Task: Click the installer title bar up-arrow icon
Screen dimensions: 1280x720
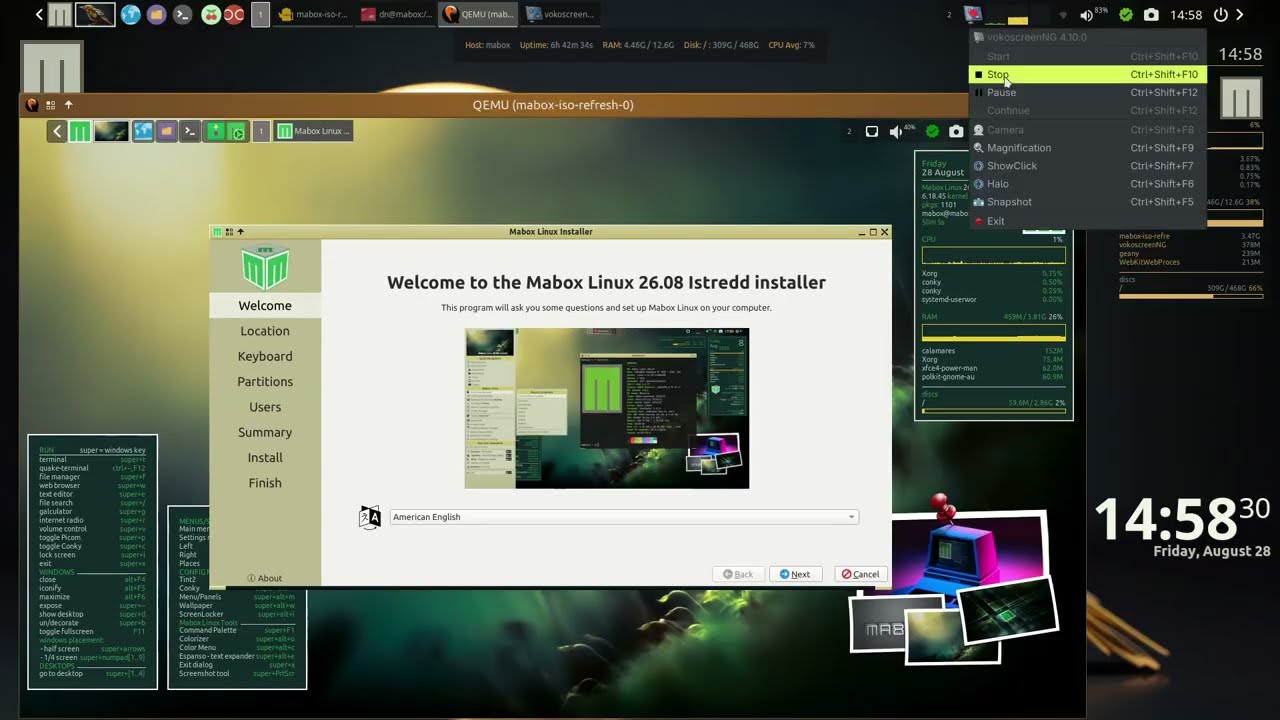Action: (240, 232)
